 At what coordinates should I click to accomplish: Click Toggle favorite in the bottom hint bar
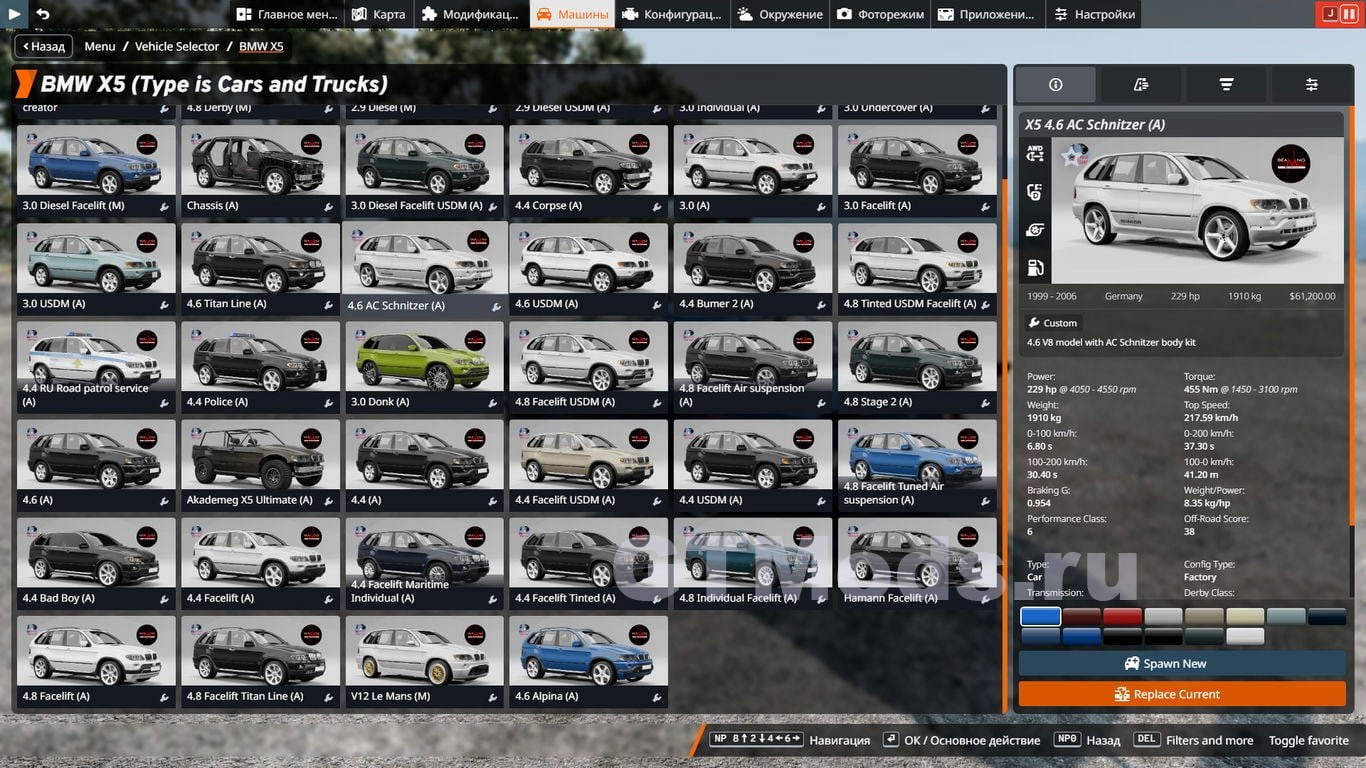(1308, 740)
